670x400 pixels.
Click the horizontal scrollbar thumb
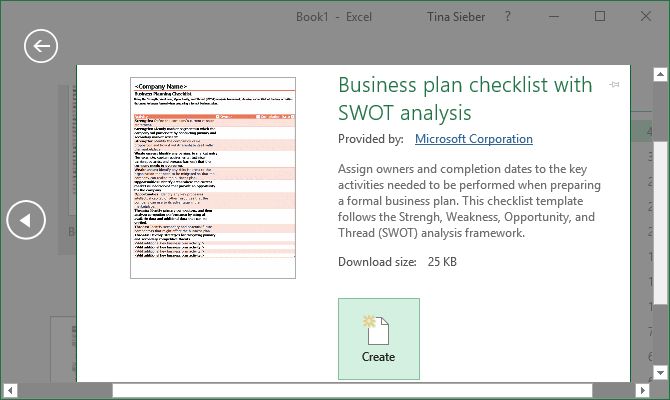pos(353,391)
